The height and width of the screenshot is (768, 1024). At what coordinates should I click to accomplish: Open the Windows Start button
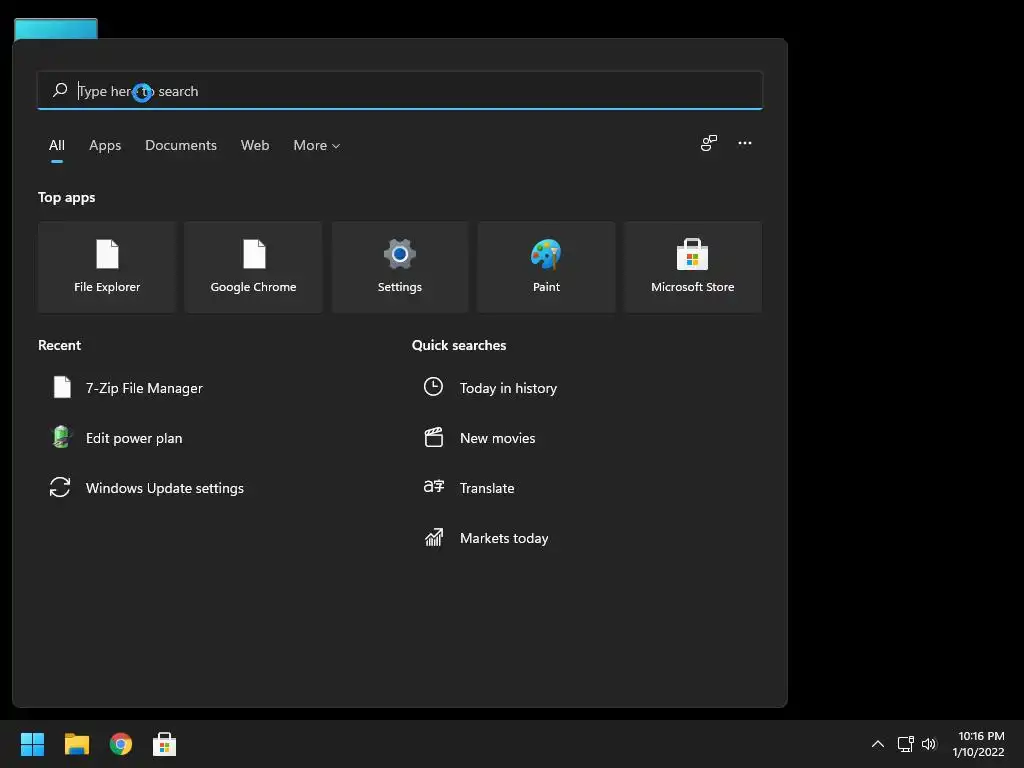[32, 744]
